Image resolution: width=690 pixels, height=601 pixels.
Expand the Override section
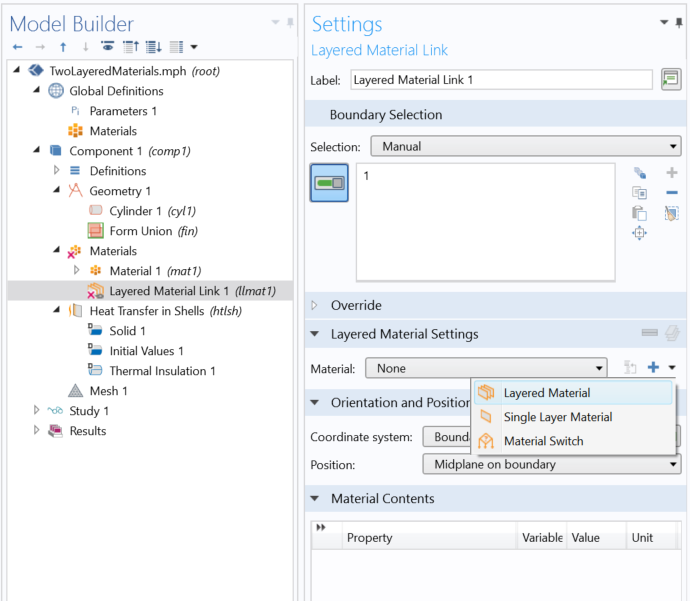tap(314, 305)
